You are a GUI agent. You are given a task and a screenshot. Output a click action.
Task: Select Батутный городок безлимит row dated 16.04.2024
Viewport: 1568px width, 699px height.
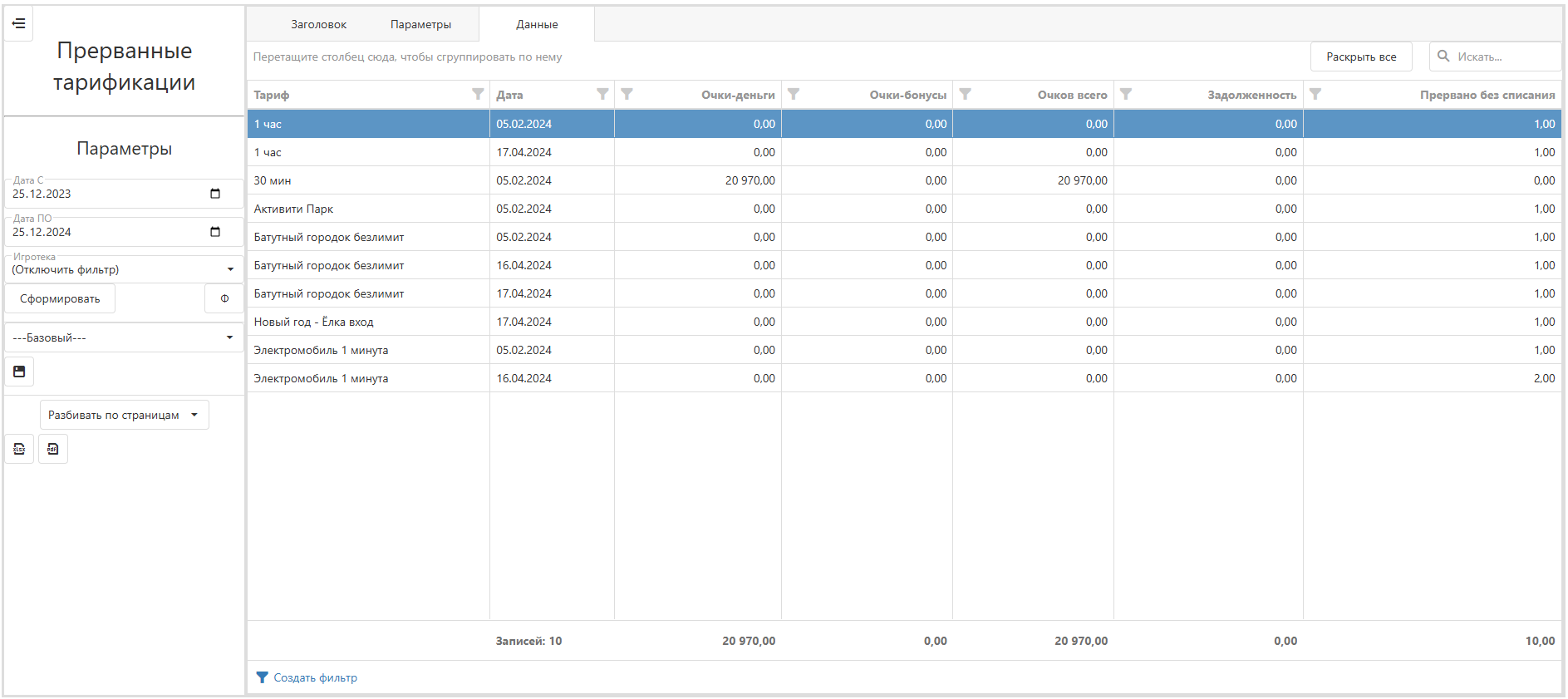[904, 265]
